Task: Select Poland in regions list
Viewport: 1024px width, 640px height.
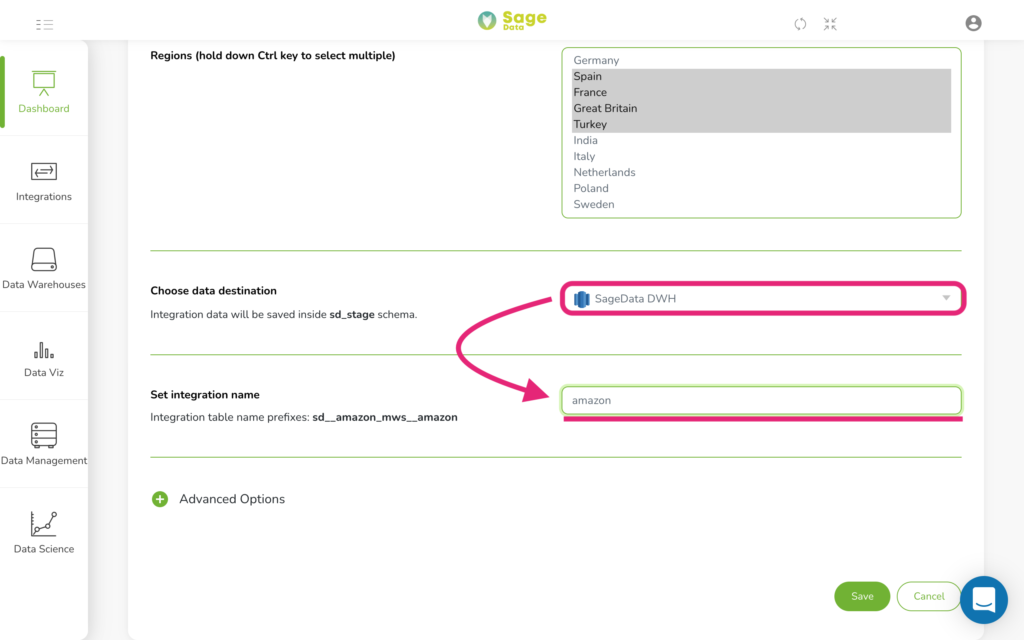Action: (761, 188)
